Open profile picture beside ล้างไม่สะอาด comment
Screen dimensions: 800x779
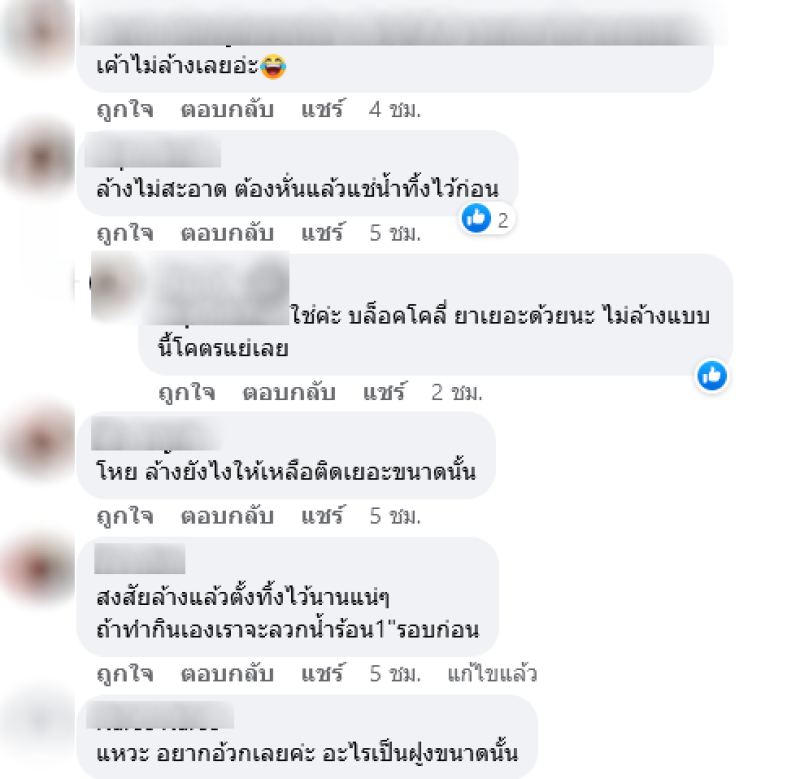(40, 159)
